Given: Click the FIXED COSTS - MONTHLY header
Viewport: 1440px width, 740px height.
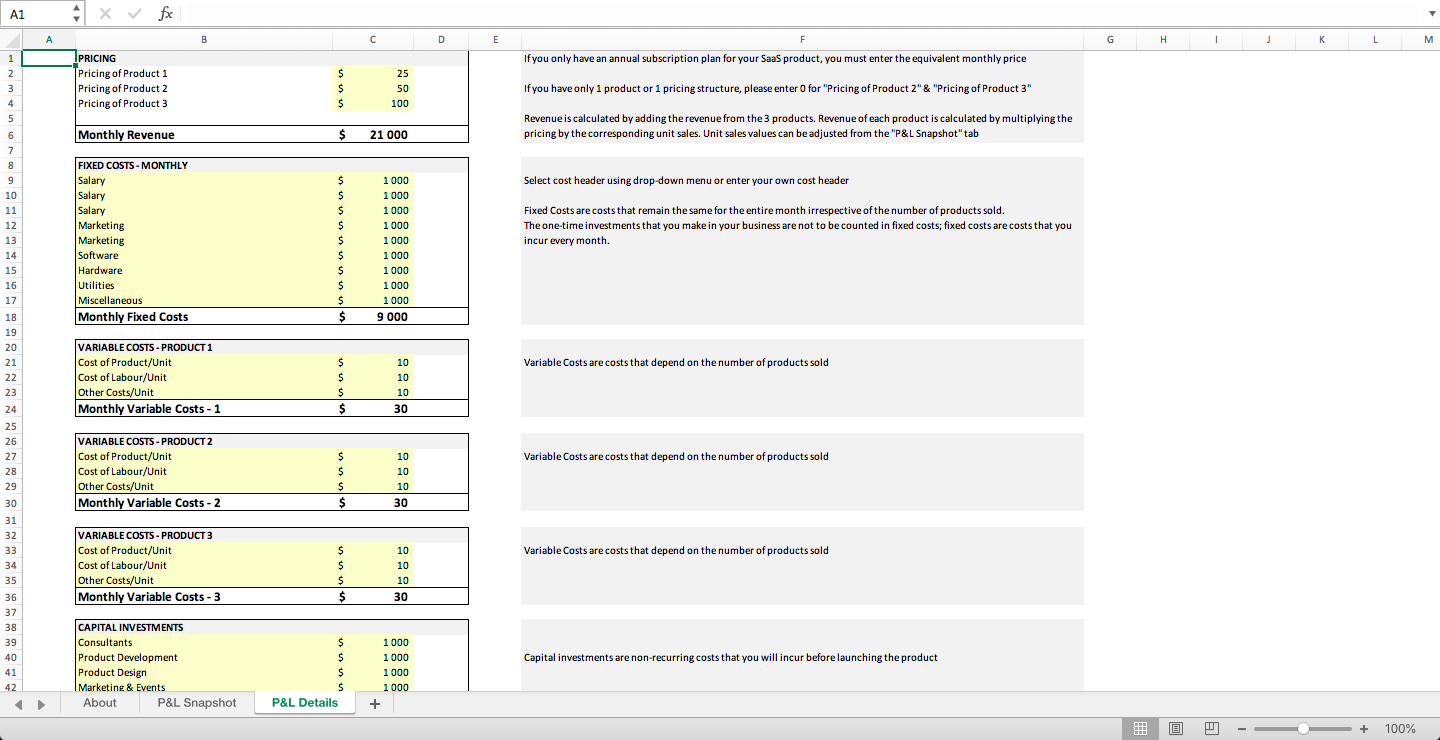Looking at the screenshot, I should click(203, 165).
